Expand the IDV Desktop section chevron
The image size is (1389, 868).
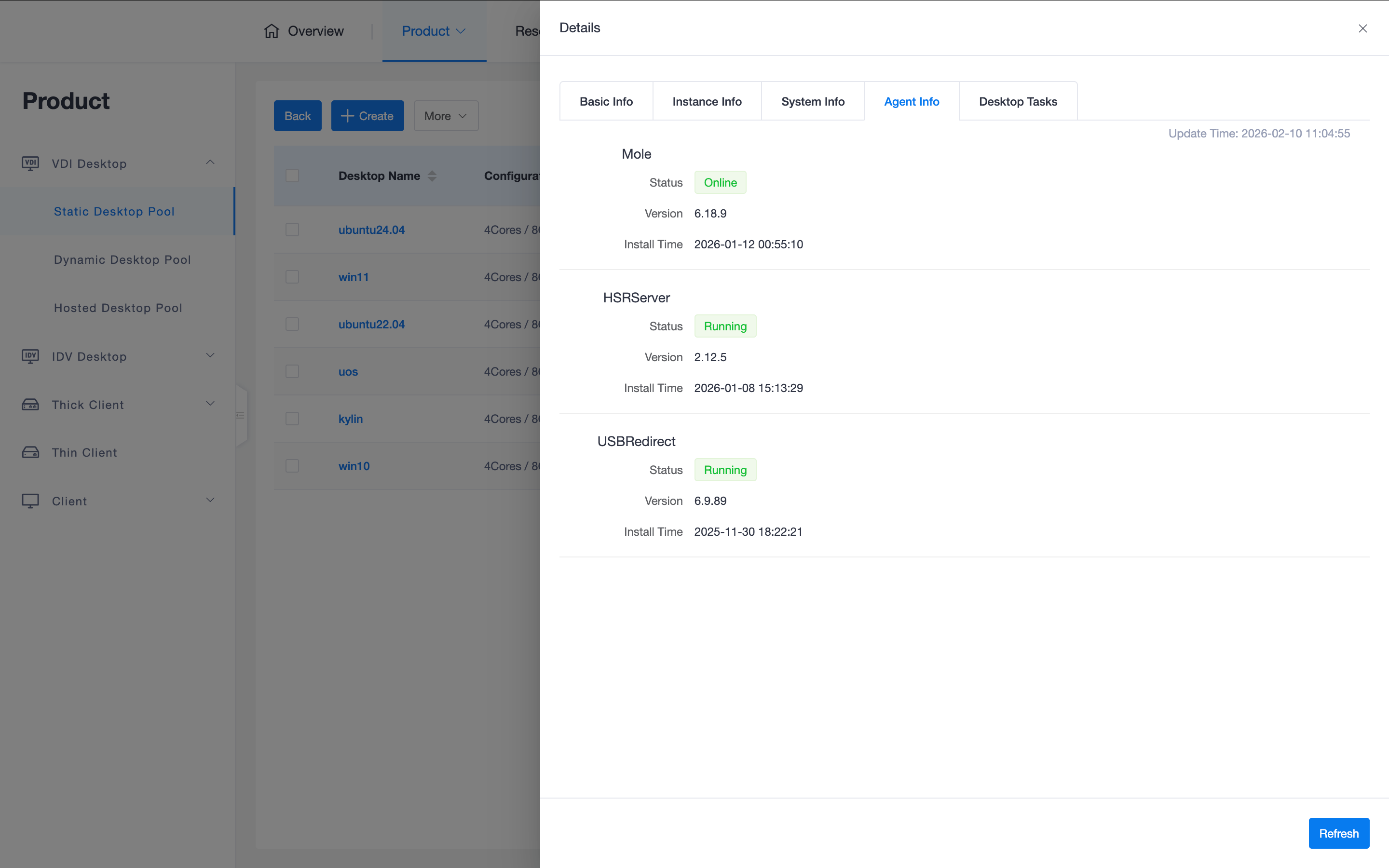210,355
